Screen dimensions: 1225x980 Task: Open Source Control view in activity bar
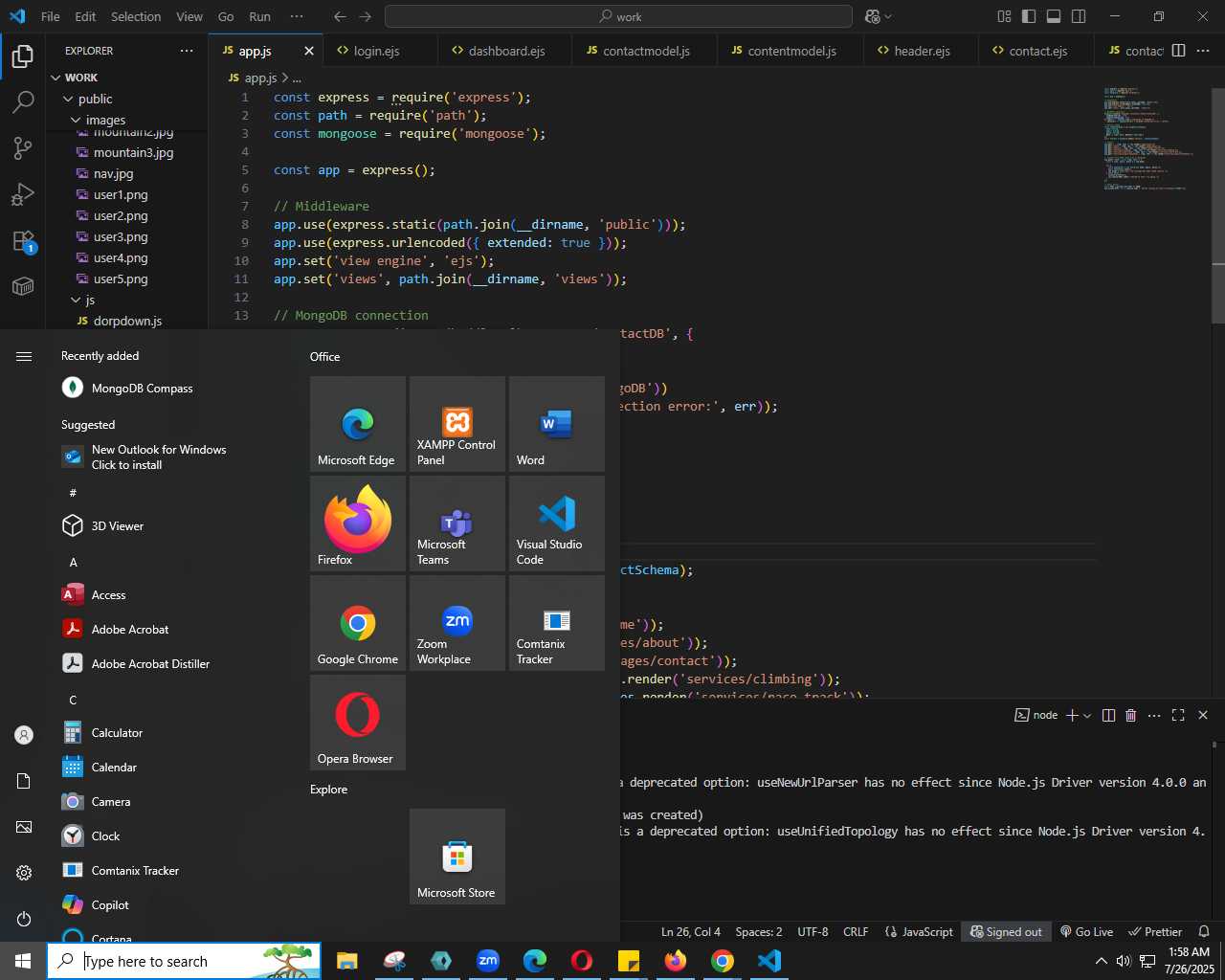[x=23, y=148]
